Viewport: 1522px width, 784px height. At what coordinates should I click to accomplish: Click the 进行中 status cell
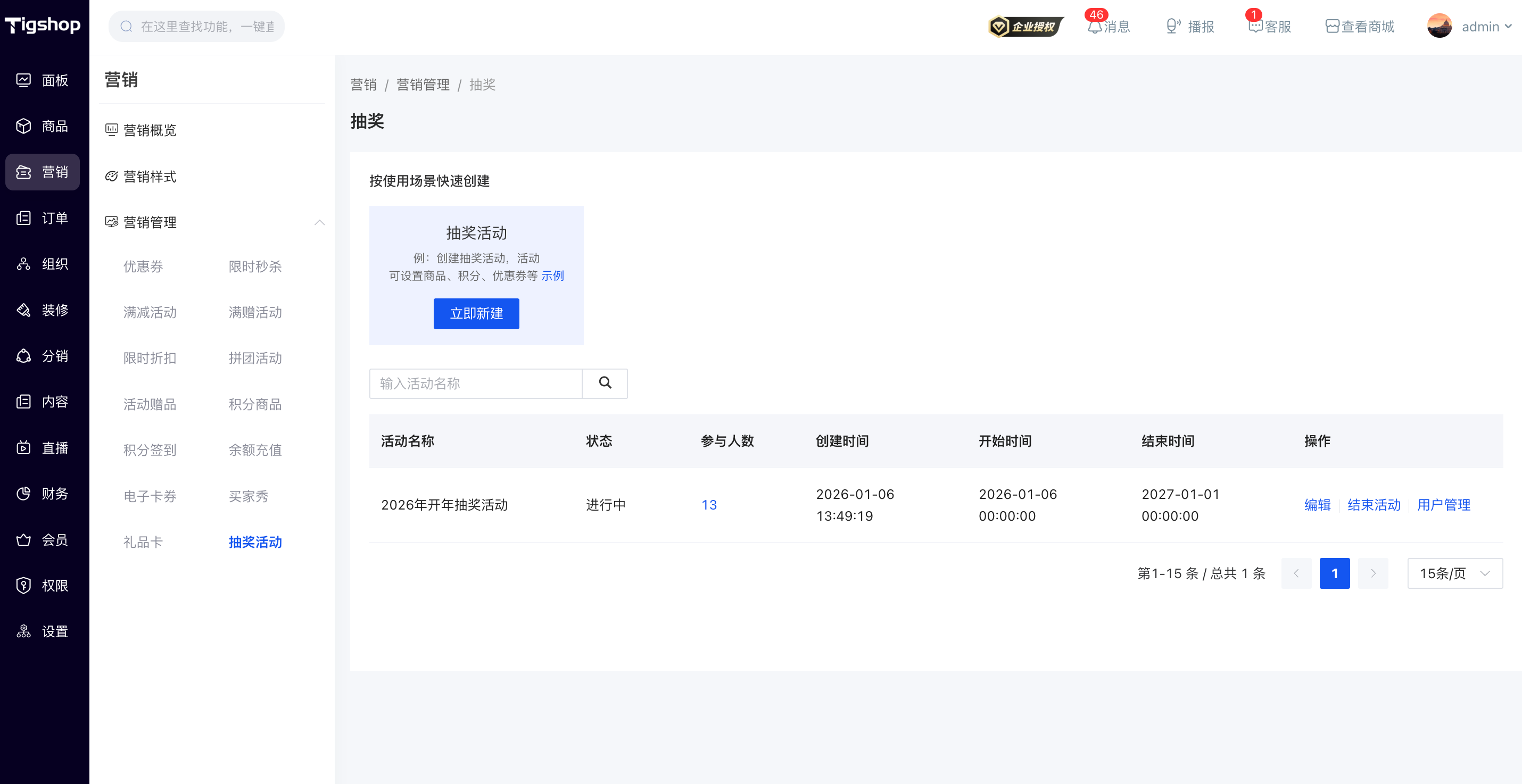pyautogui.click(x=606, y=505)
